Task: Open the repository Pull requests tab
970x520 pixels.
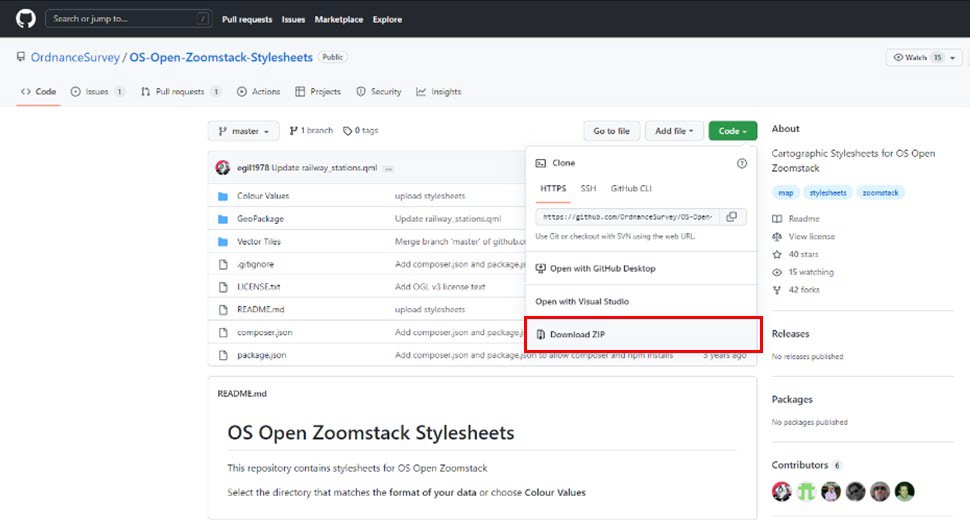Action: (181, 92)
